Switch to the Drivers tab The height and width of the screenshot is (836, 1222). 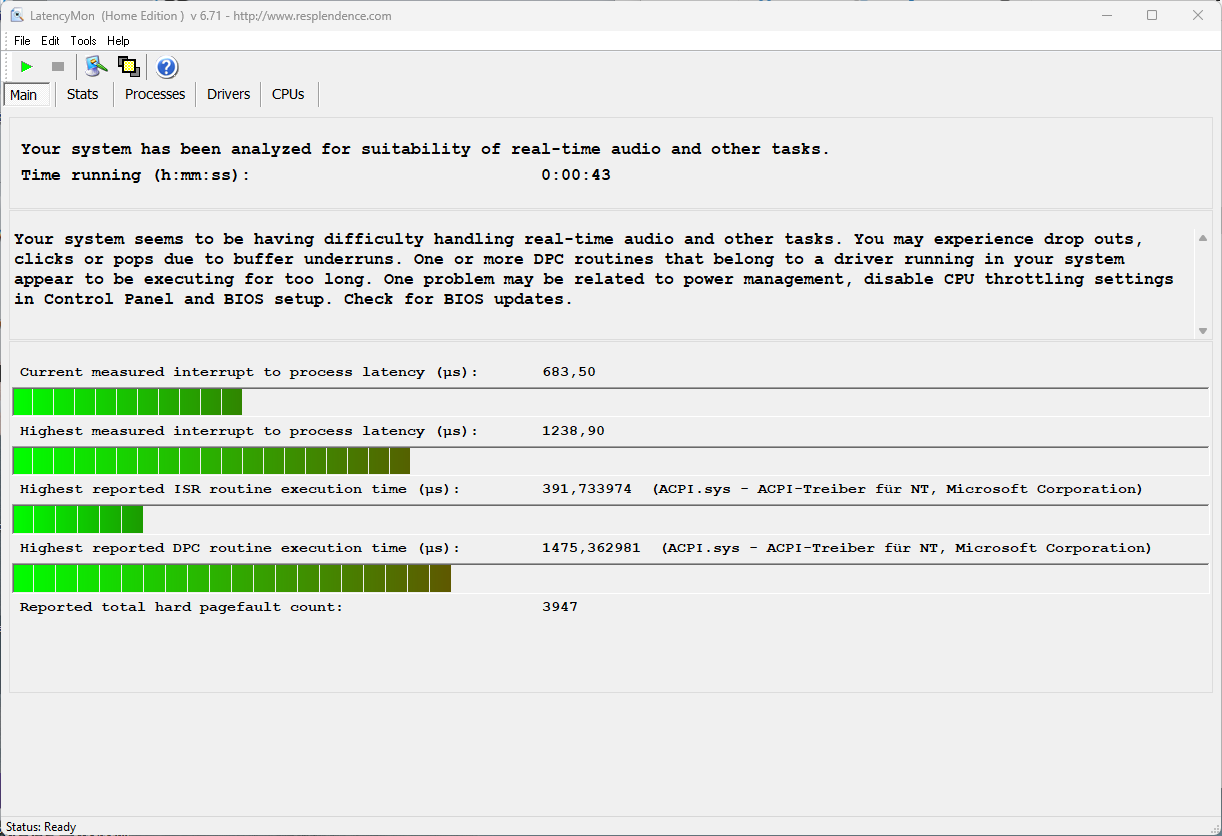(x=228, y=94)
